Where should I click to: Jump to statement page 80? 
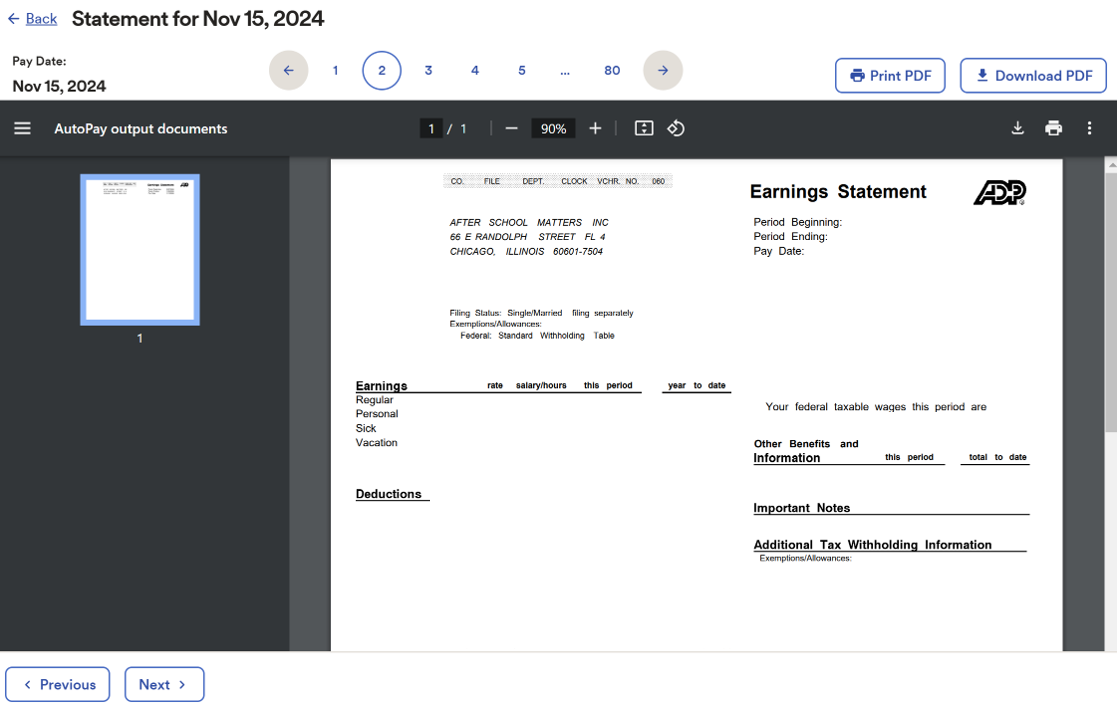coord(612,70)
